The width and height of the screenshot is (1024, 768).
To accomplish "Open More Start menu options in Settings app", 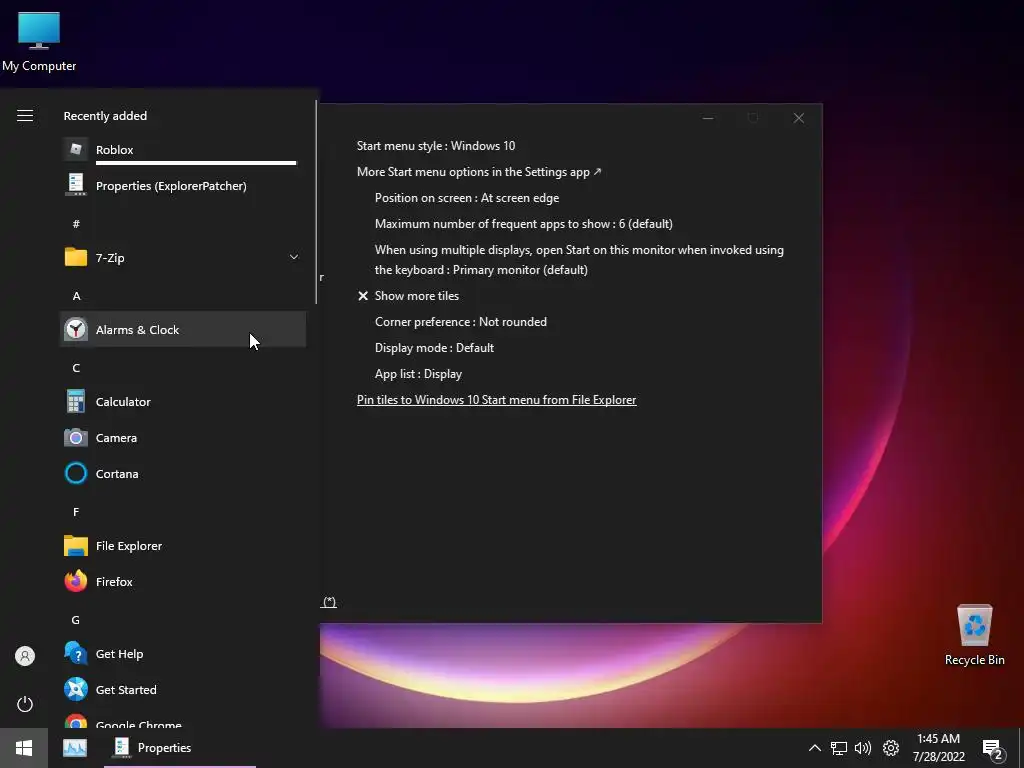I will pyautogui.click(x=479, y=172).
